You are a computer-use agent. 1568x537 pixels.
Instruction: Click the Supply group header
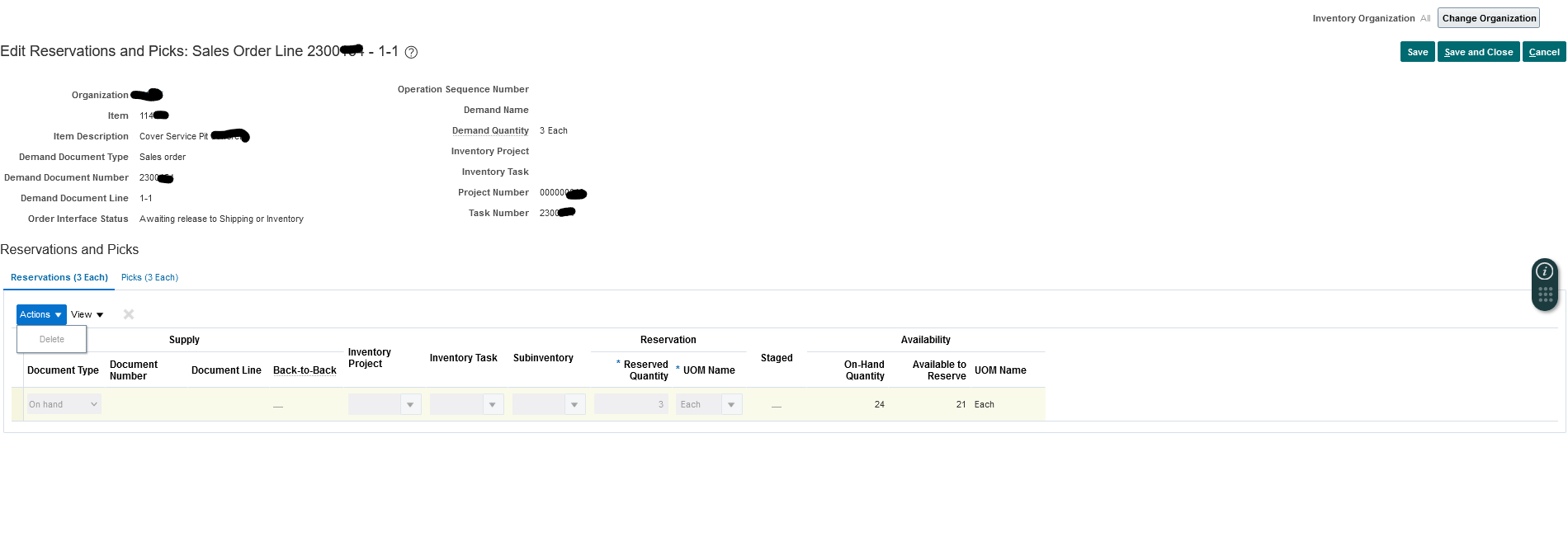pyautogui.click(x=184, y=340)
